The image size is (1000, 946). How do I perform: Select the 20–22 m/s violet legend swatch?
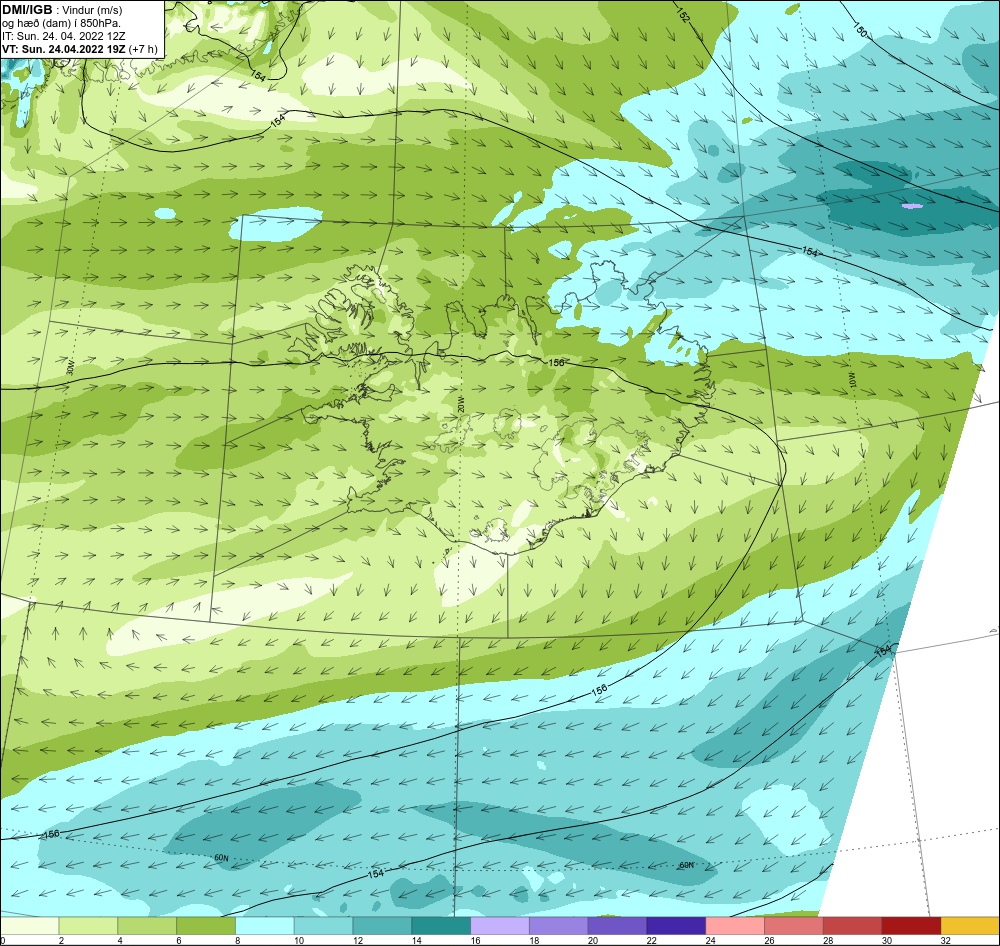click(617, 925)
